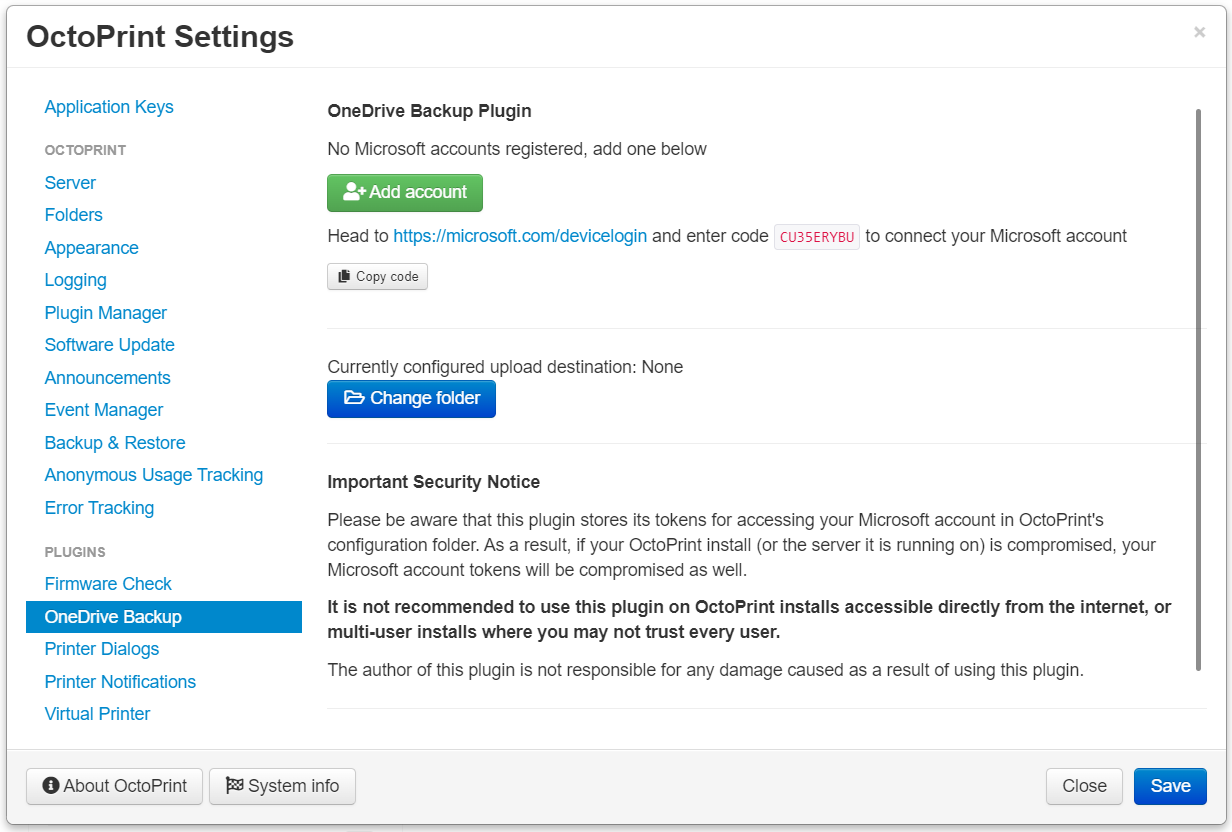Screen dimensions: 1232x832
Task: Click the device code CU35ERYBU
Action: pos(817,237)
